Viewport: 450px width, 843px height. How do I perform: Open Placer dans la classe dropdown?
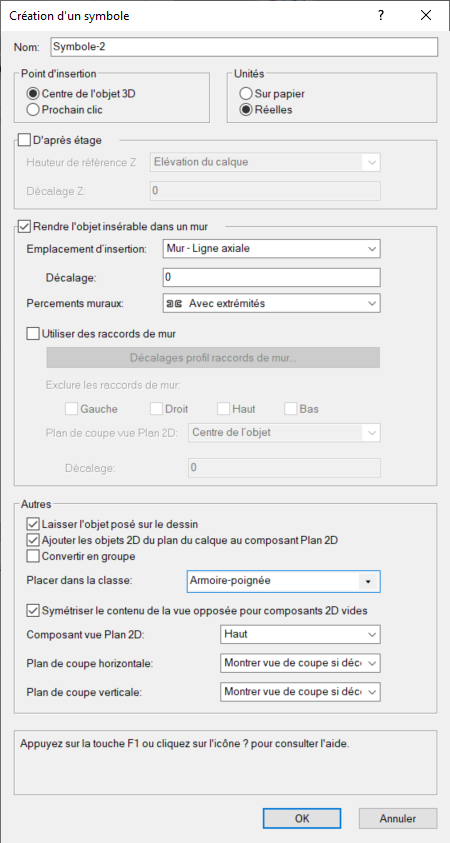click(283, 581)
